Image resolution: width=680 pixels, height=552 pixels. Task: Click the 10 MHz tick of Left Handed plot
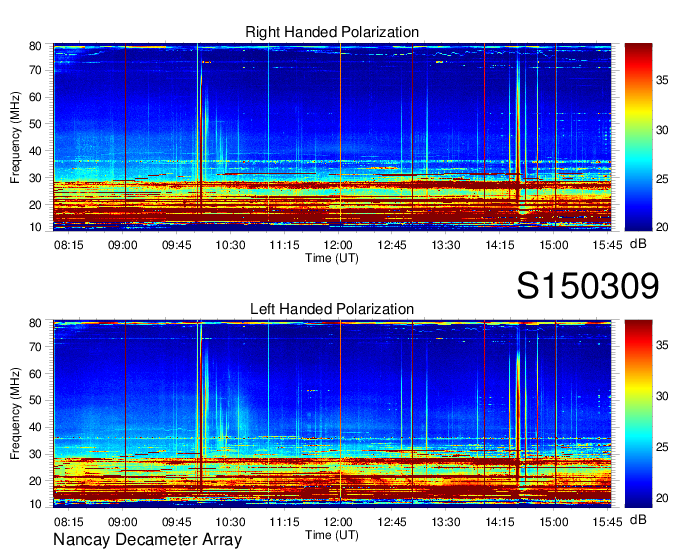pos(35,504)
